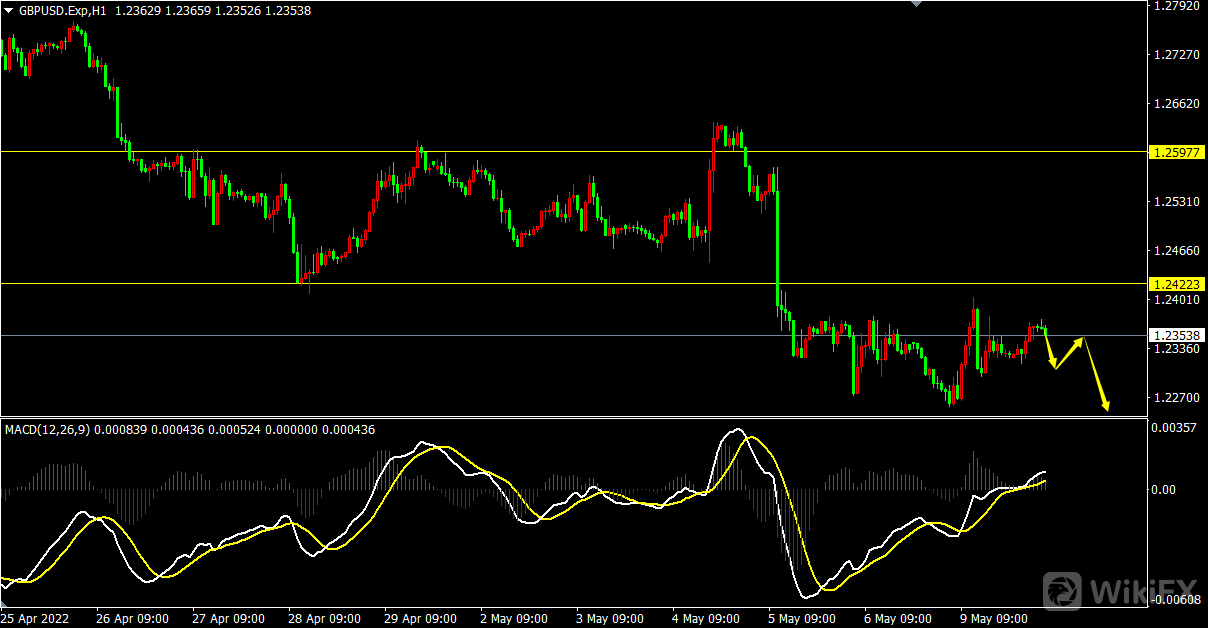1208x628 pixels.
Task: Open the chart menu triangle beside GBPUSD.Exp,H1
Action: 9,10
